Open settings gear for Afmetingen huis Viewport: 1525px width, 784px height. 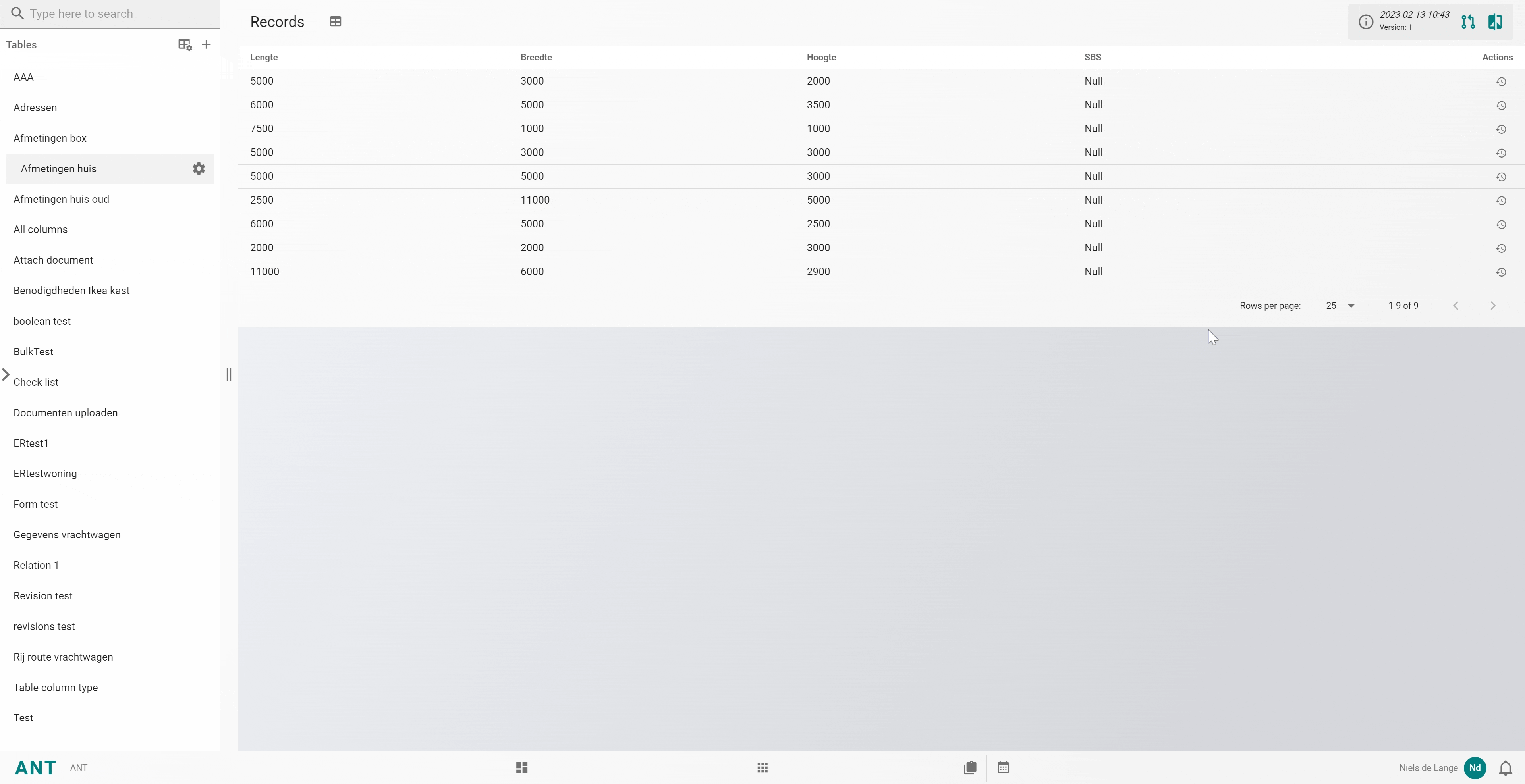point(199,169)
